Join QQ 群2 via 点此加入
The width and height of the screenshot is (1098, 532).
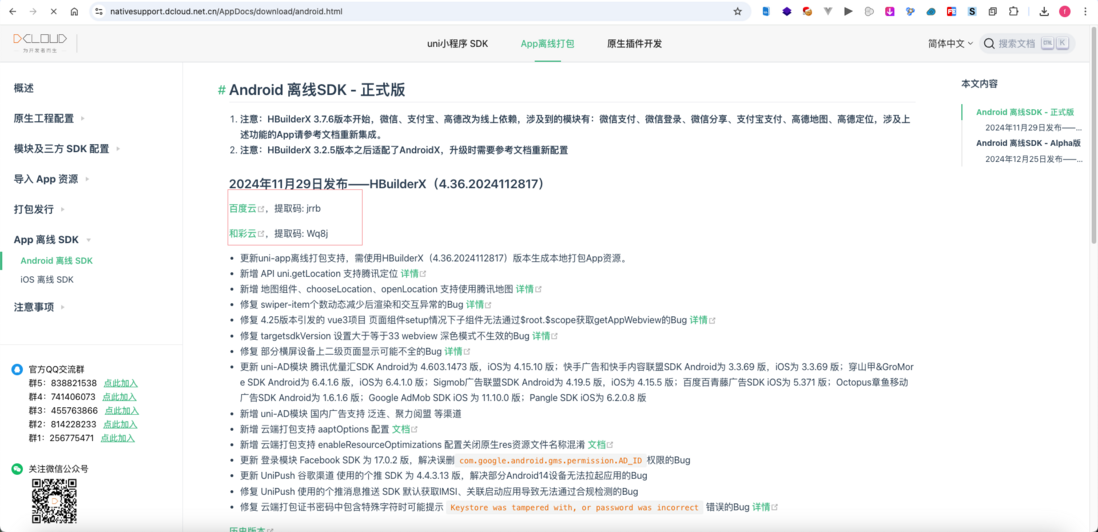(121, 424)
